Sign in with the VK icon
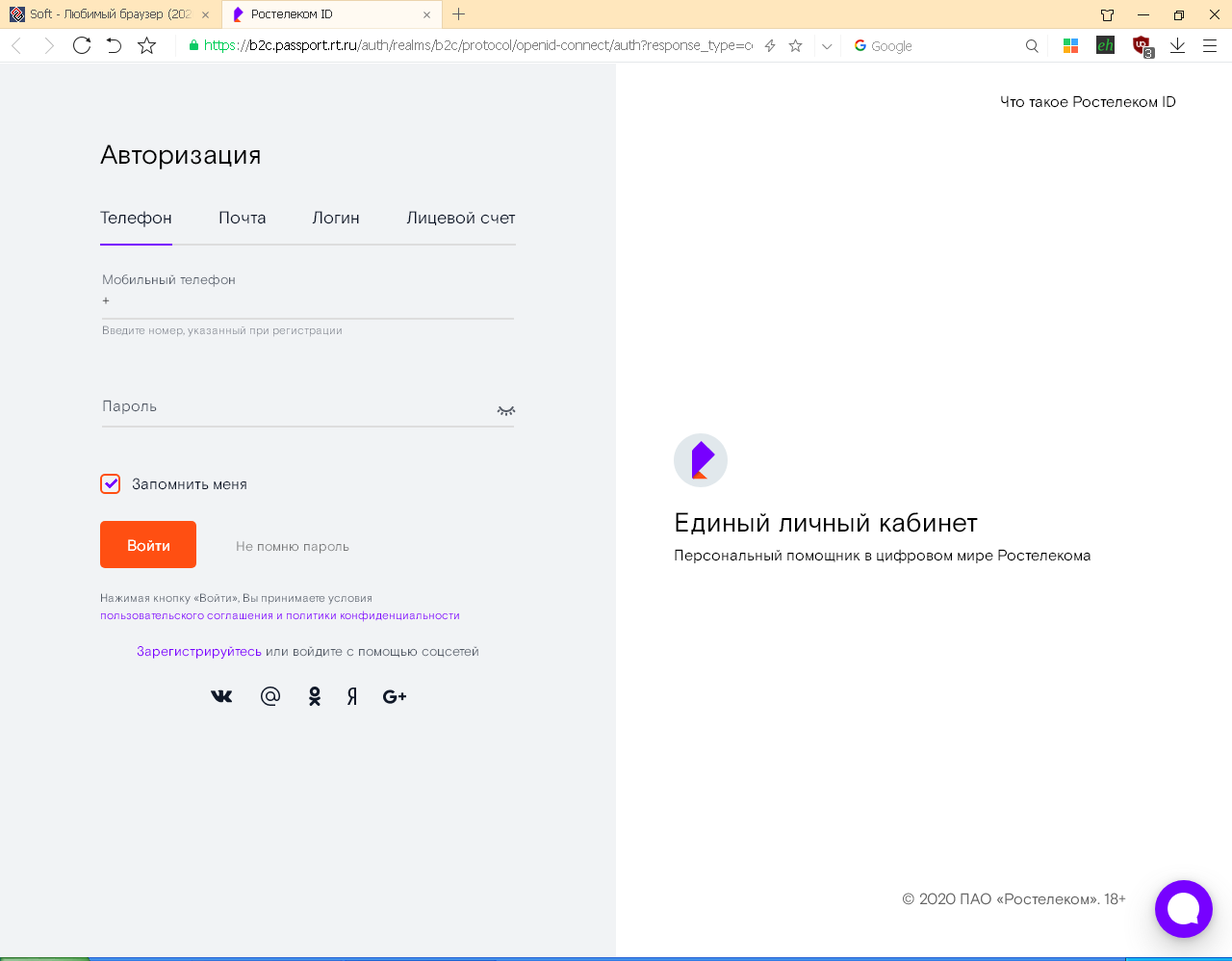Viewport: 1232px width, 961px height. pyautogui.click(x=221, y=696)
